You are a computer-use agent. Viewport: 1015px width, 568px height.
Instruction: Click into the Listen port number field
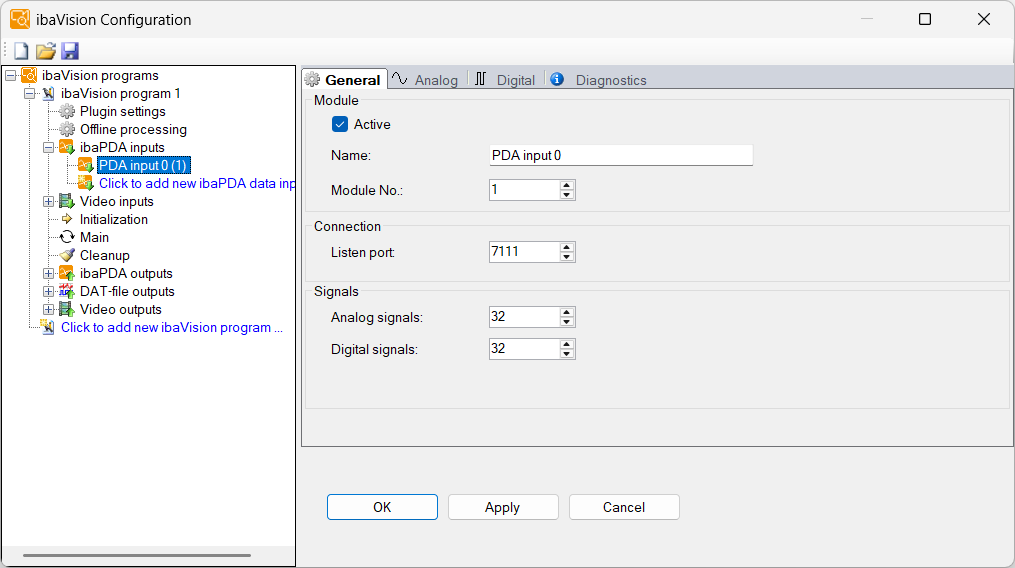point(524,252)
